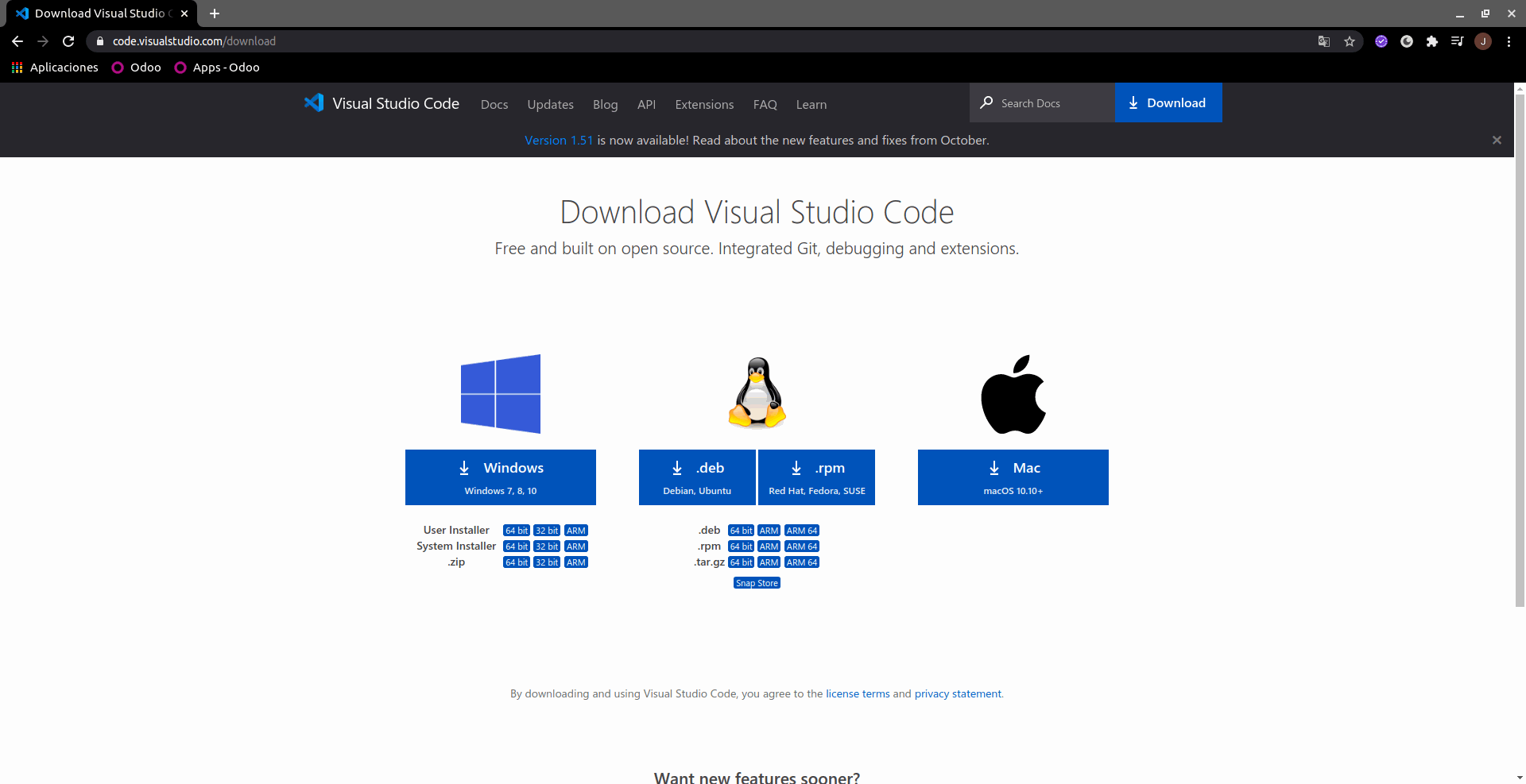Reload the page with refresh icon
The width and height of the screenshot is (1526, 784).
click(x=68, y=41)
